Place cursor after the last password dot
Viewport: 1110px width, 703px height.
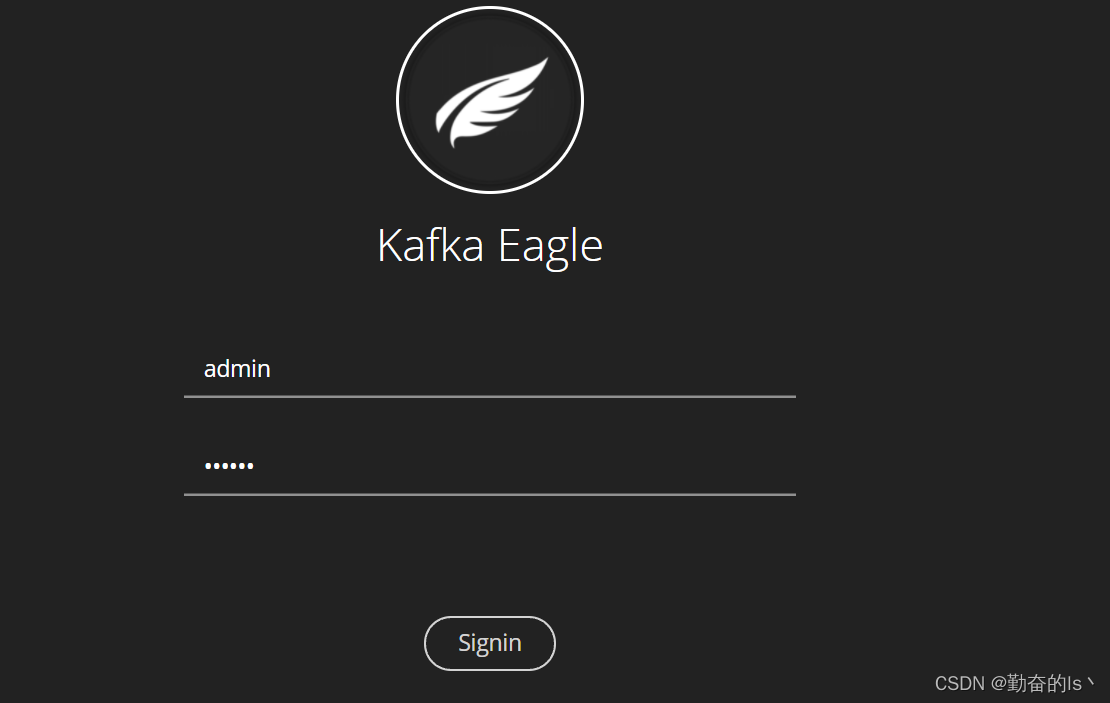pos(256,466)
